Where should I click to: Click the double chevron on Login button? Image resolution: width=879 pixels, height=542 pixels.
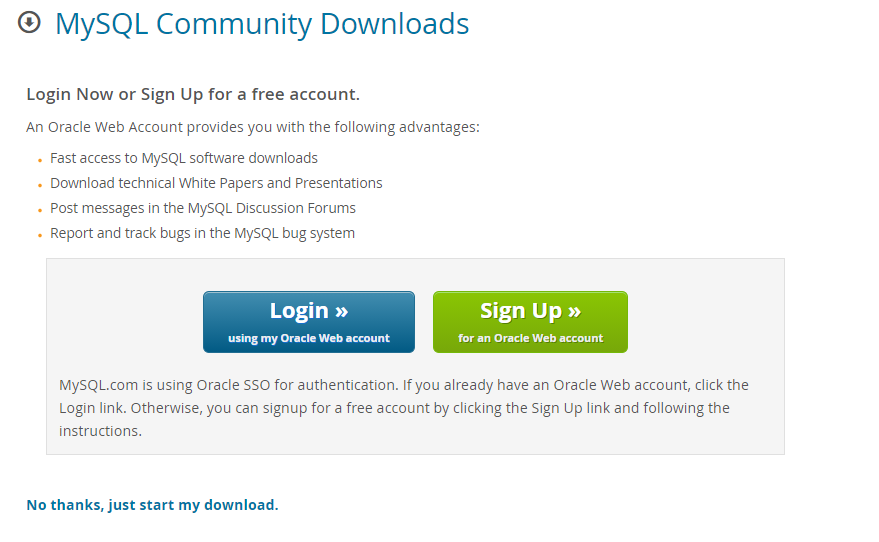342,311
